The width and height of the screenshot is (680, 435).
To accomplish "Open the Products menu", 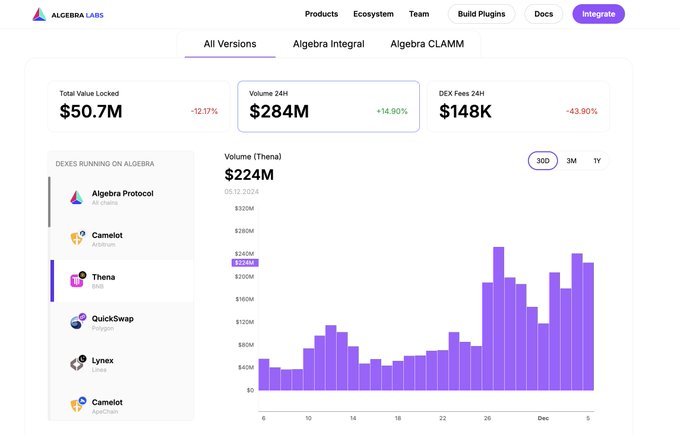I will coord(321,14).
